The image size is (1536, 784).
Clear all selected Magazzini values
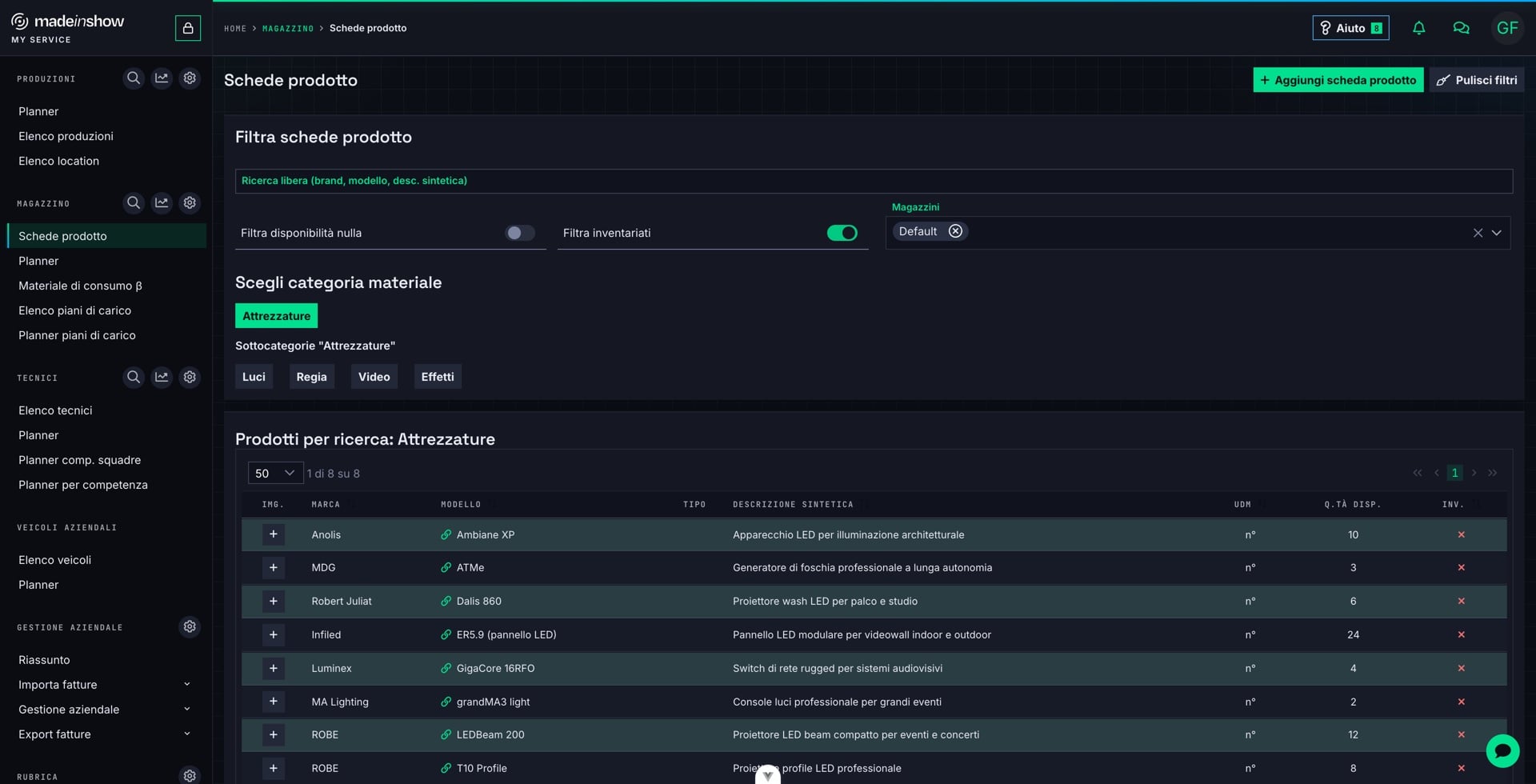pyautogui.click(x=1478, y=233)
